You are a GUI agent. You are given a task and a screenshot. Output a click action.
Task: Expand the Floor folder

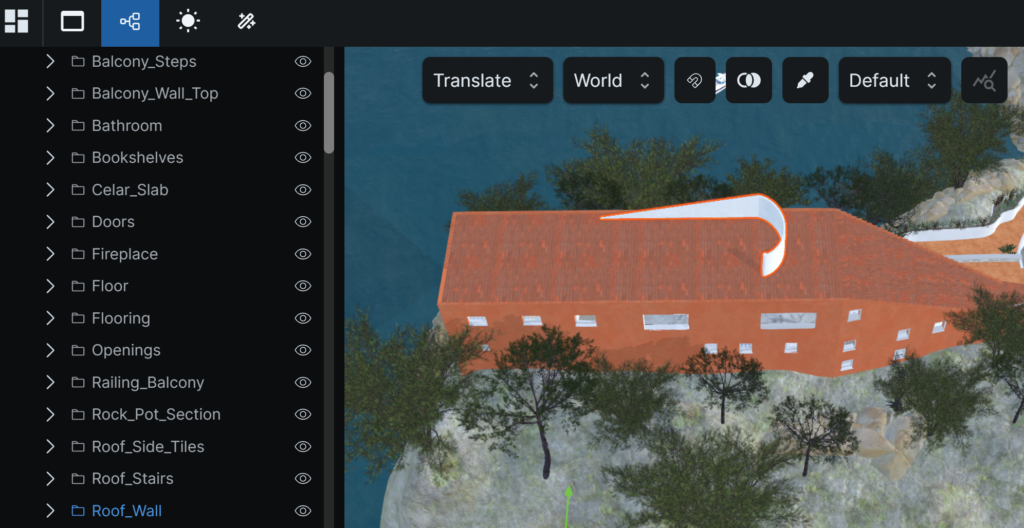coord(50,286)
